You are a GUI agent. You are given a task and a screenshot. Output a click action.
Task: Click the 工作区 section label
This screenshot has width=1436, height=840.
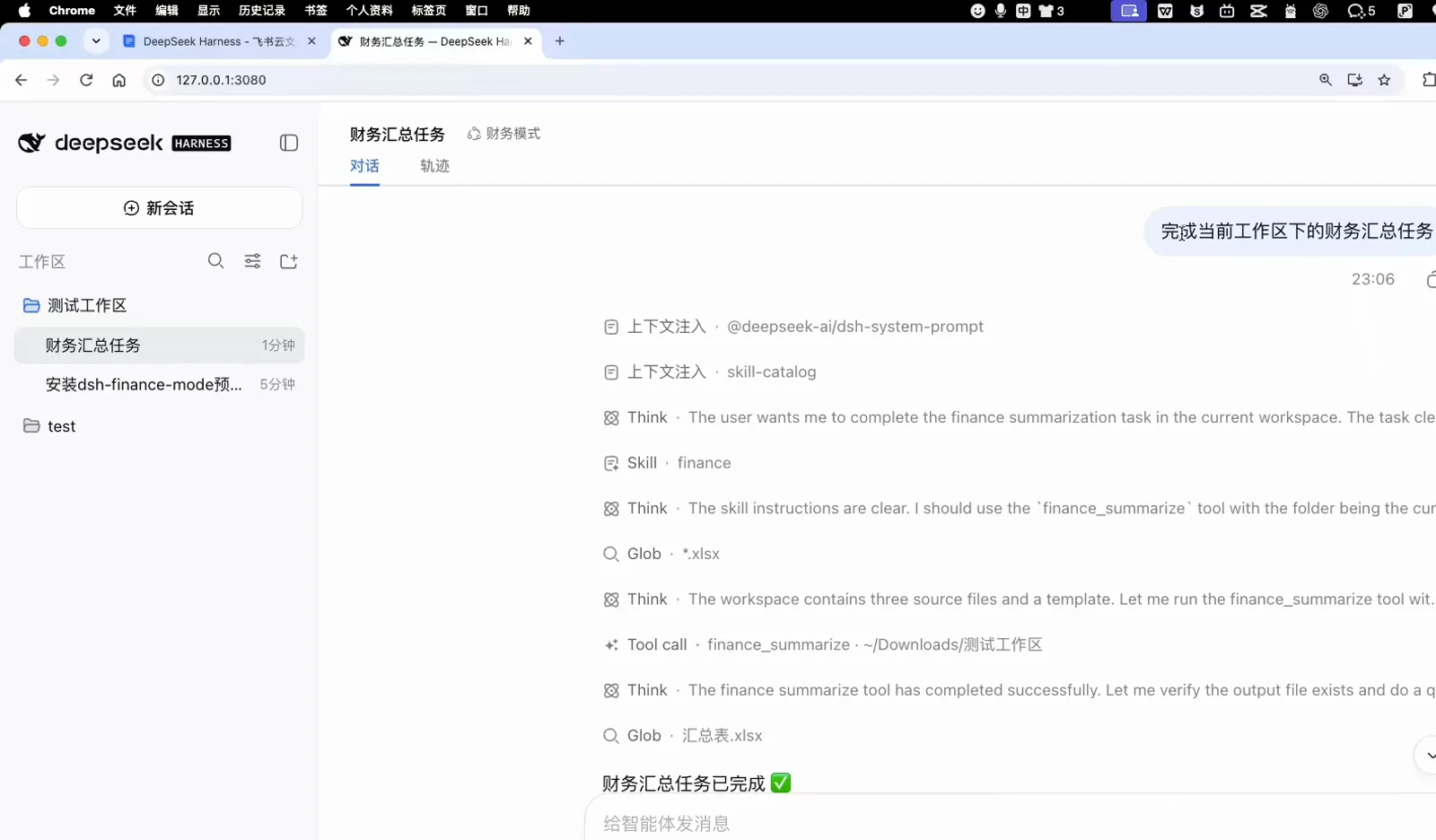point(42,262)
